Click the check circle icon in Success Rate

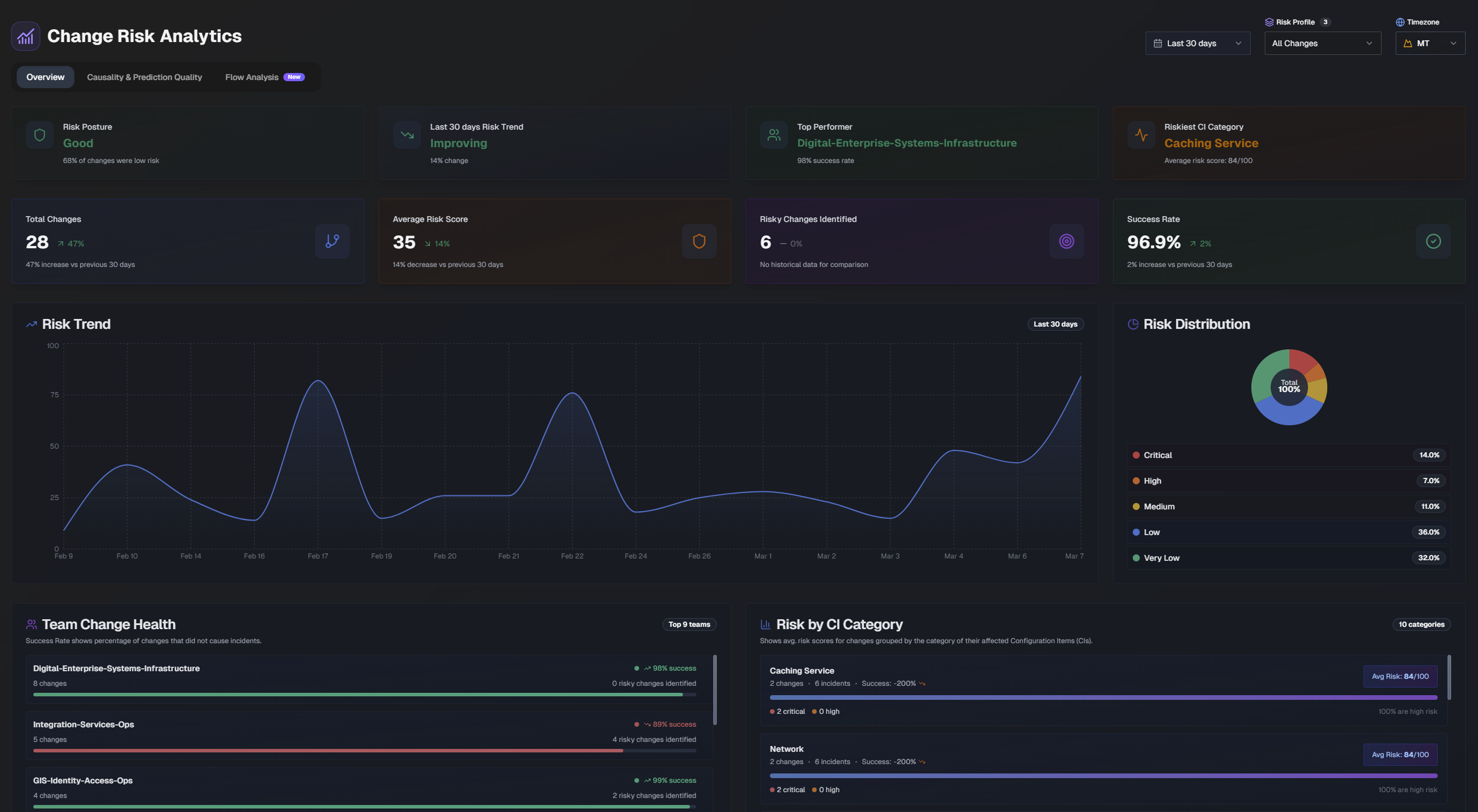point(1434,241)
